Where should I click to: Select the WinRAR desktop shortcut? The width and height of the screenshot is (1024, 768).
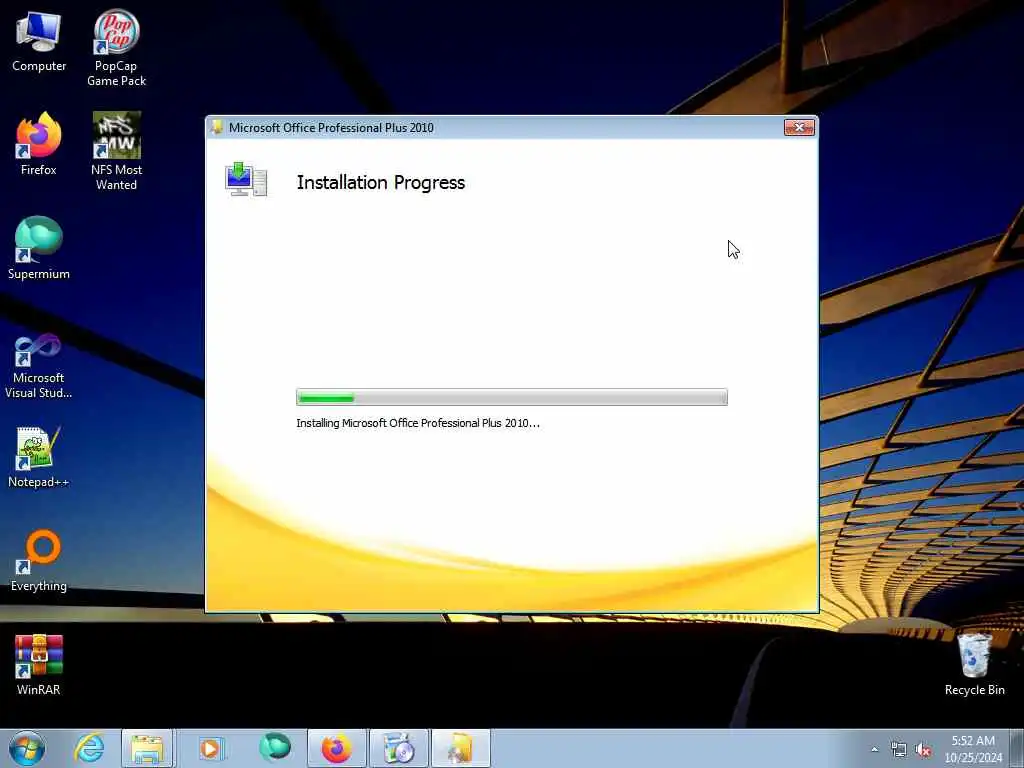(39, 665)
